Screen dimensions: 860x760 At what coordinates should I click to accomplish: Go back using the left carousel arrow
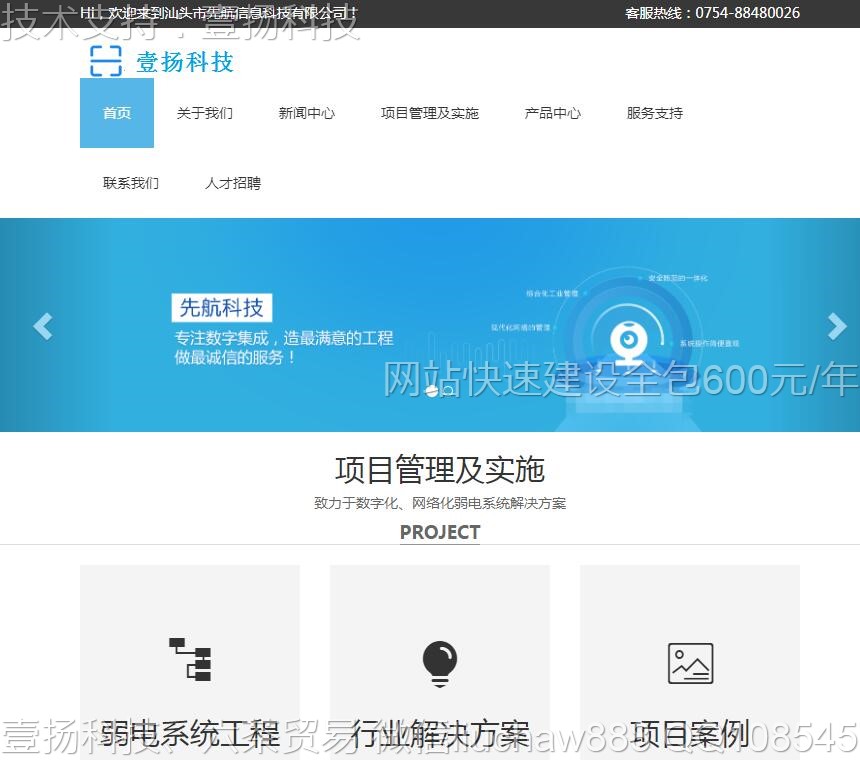click(41, 326)
